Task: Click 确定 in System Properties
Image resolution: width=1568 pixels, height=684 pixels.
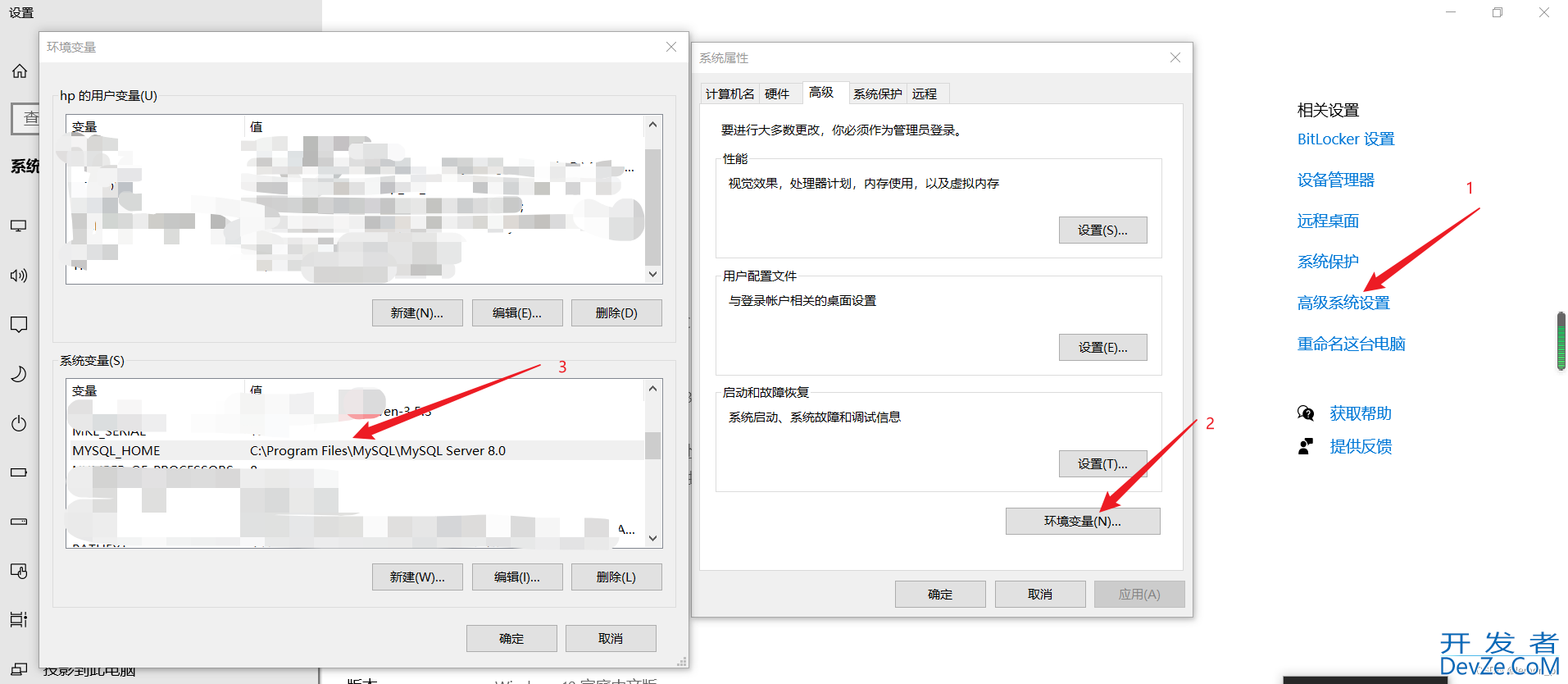Action: [x=940, y=595]
